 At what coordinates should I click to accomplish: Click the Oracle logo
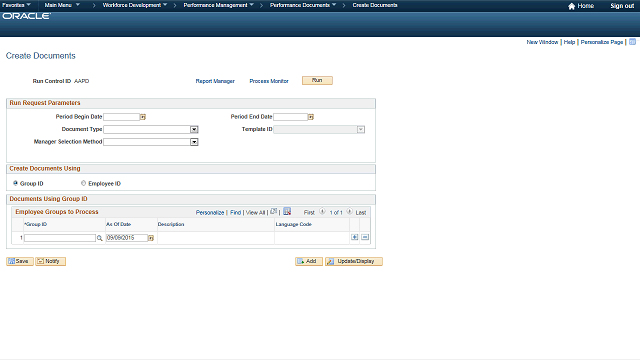tap(27, 16)
